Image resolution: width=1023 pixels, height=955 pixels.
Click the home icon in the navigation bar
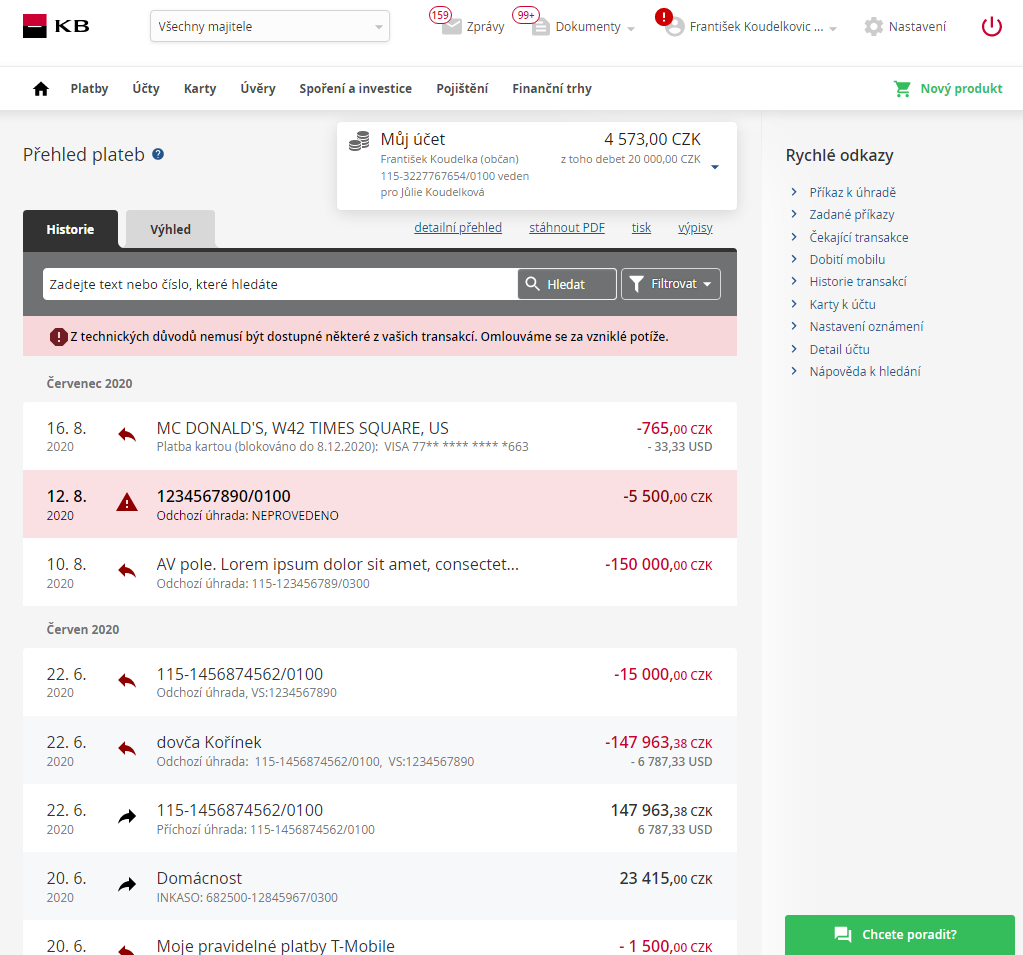(x=39, y=88)
